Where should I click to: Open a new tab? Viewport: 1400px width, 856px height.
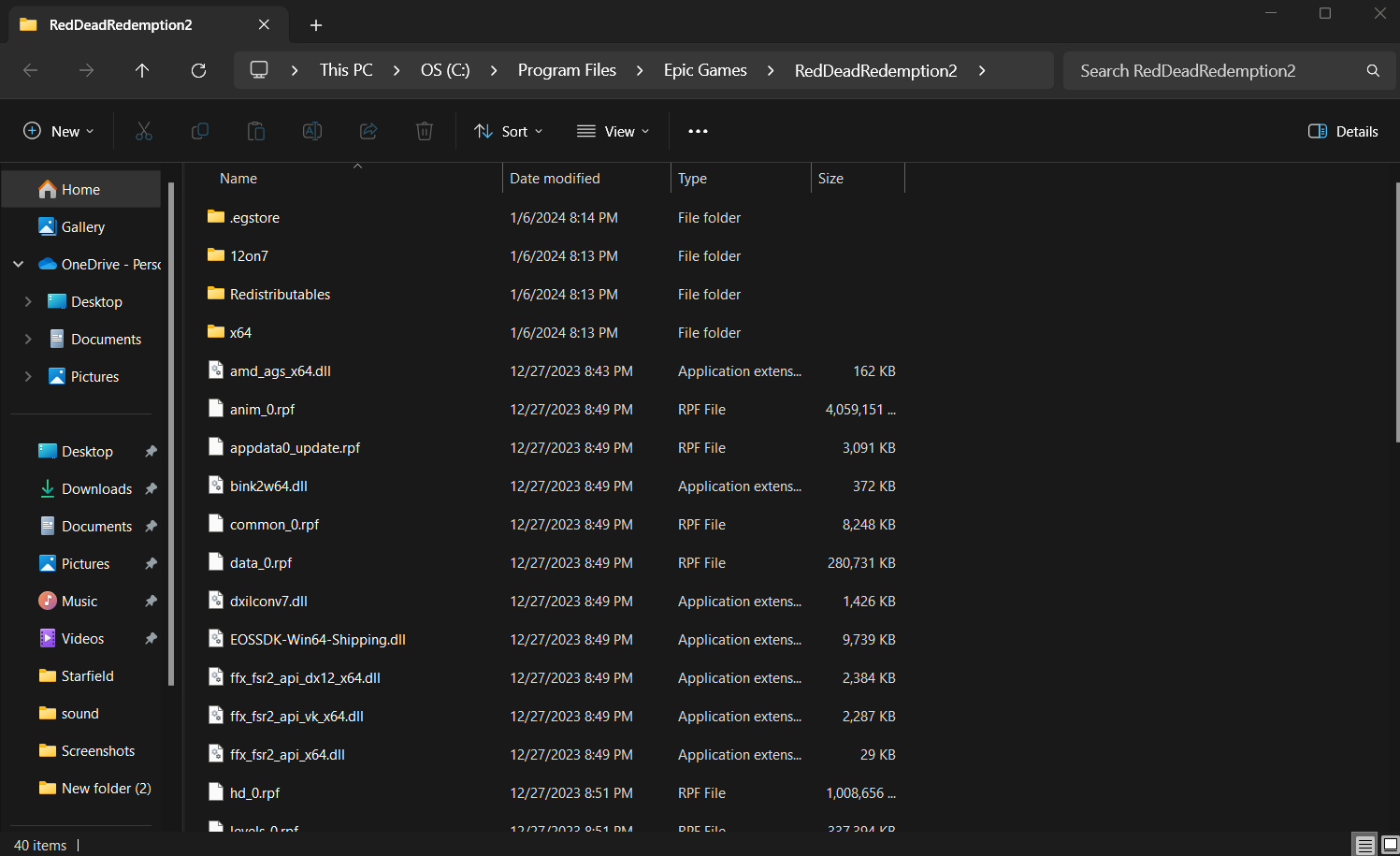[x=316, y=25]
